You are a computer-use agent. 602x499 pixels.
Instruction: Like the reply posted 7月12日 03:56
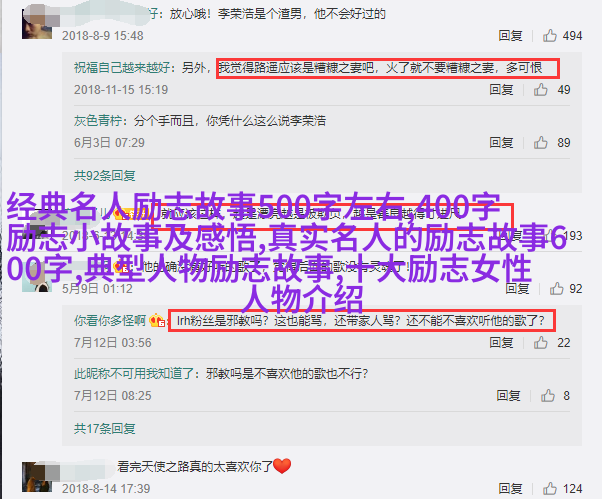pos(540,342)
